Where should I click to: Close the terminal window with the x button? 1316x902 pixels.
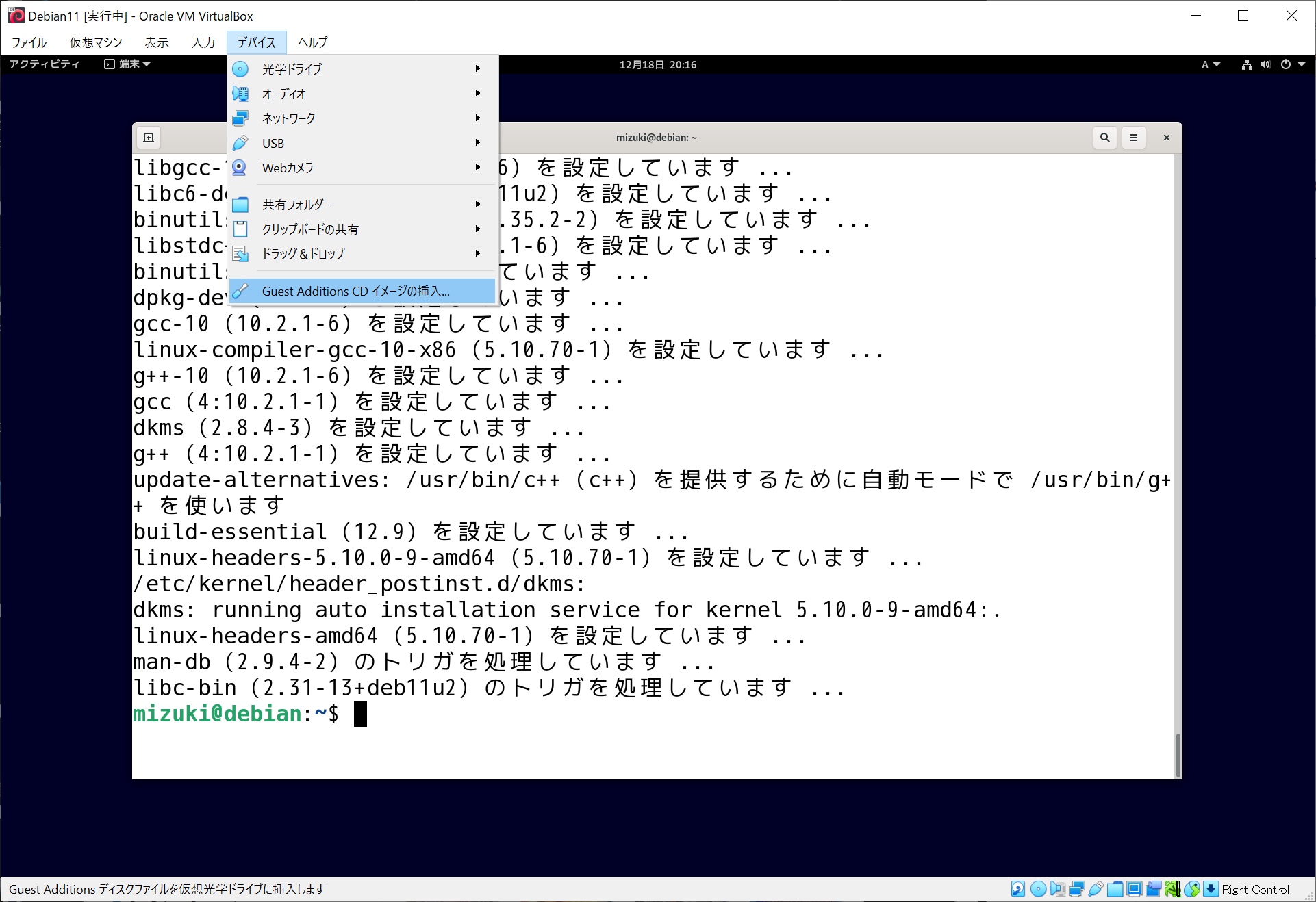click(1166, 138)
